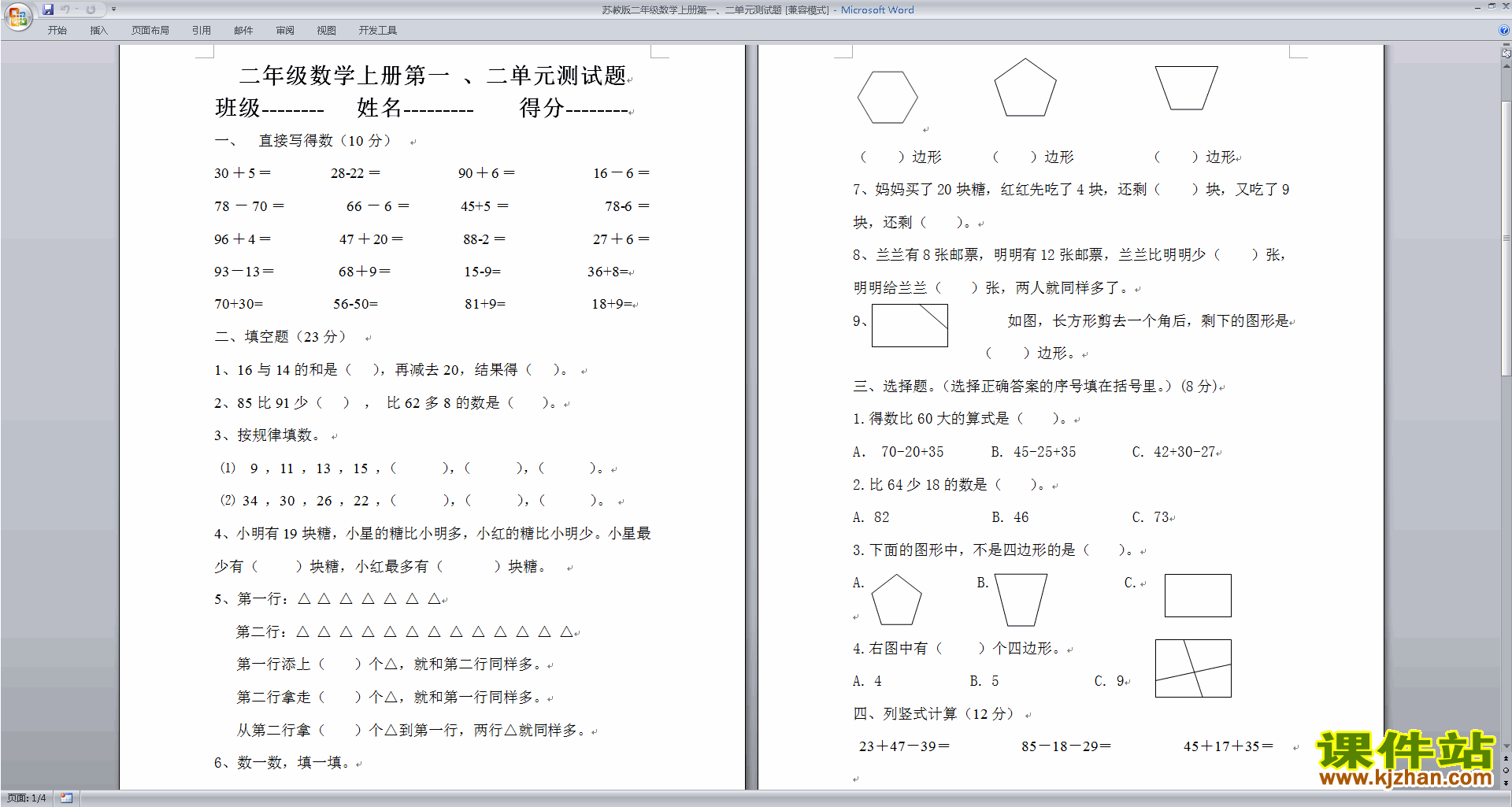The width and height of the screenshot is (1512, 807).
Task: Click the macro recording icon in status bar
Action: point(66,798)
